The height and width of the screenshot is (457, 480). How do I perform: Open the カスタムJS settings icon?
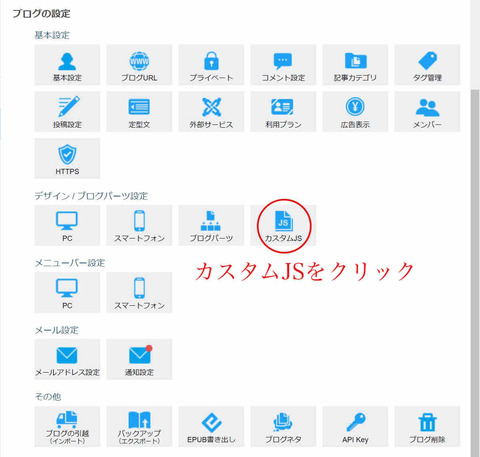(x=283, y=225)
